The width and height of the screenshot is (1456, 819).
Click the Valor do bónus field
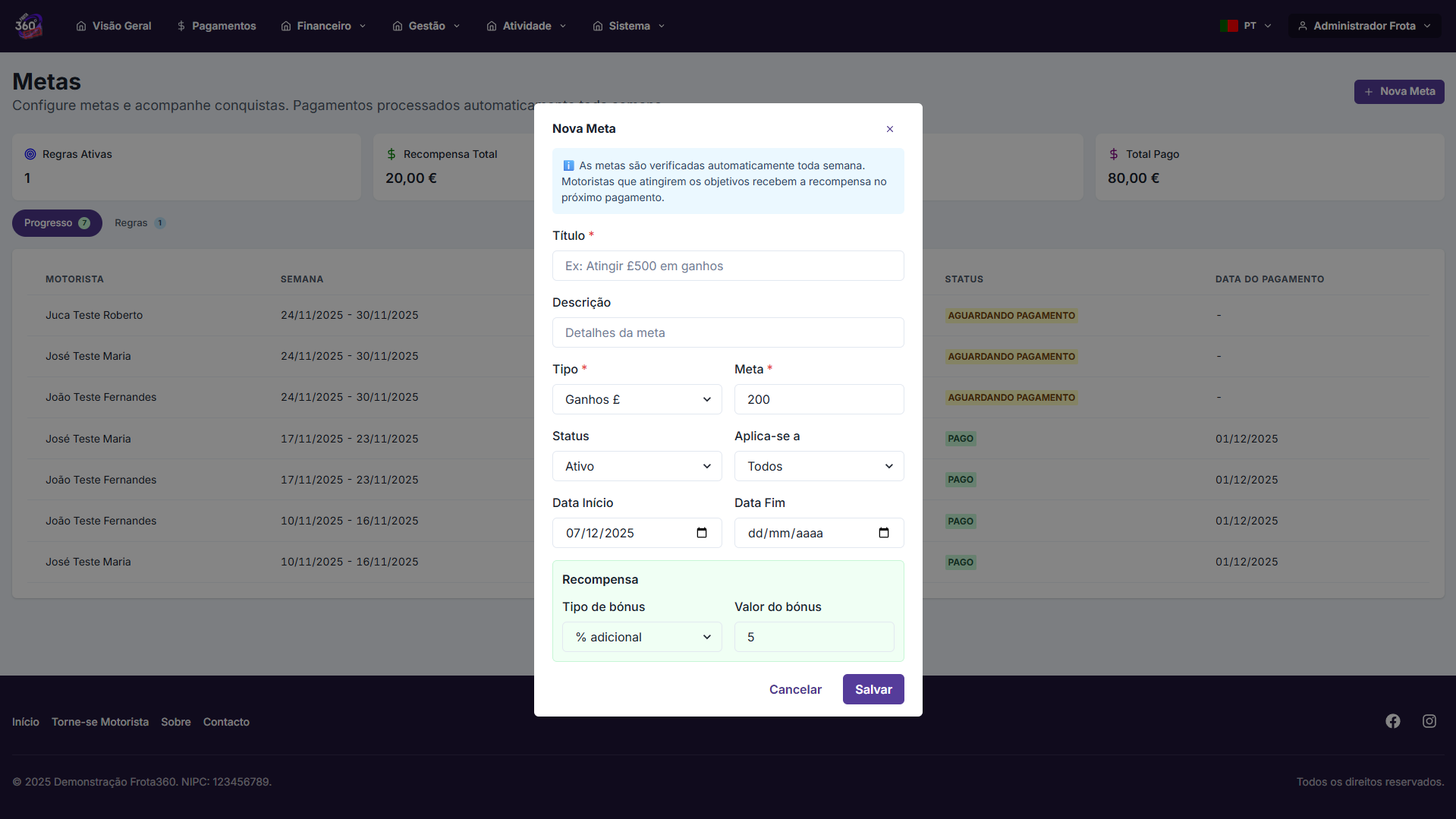click(814, 637)
